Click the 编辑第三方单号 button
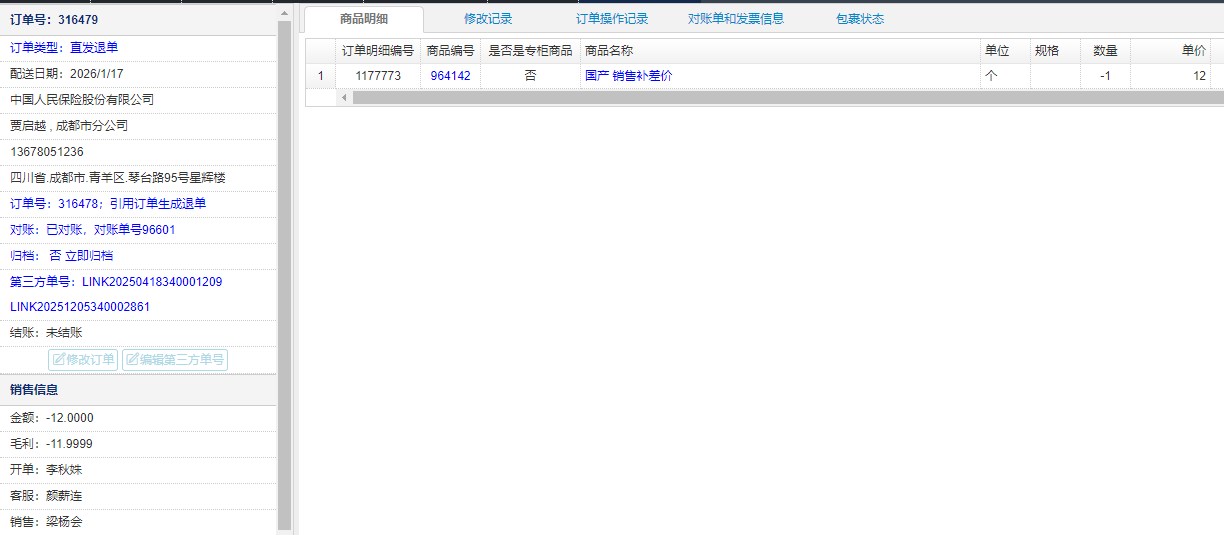Viewport: 1224px width, 535px height. [175, 360]
